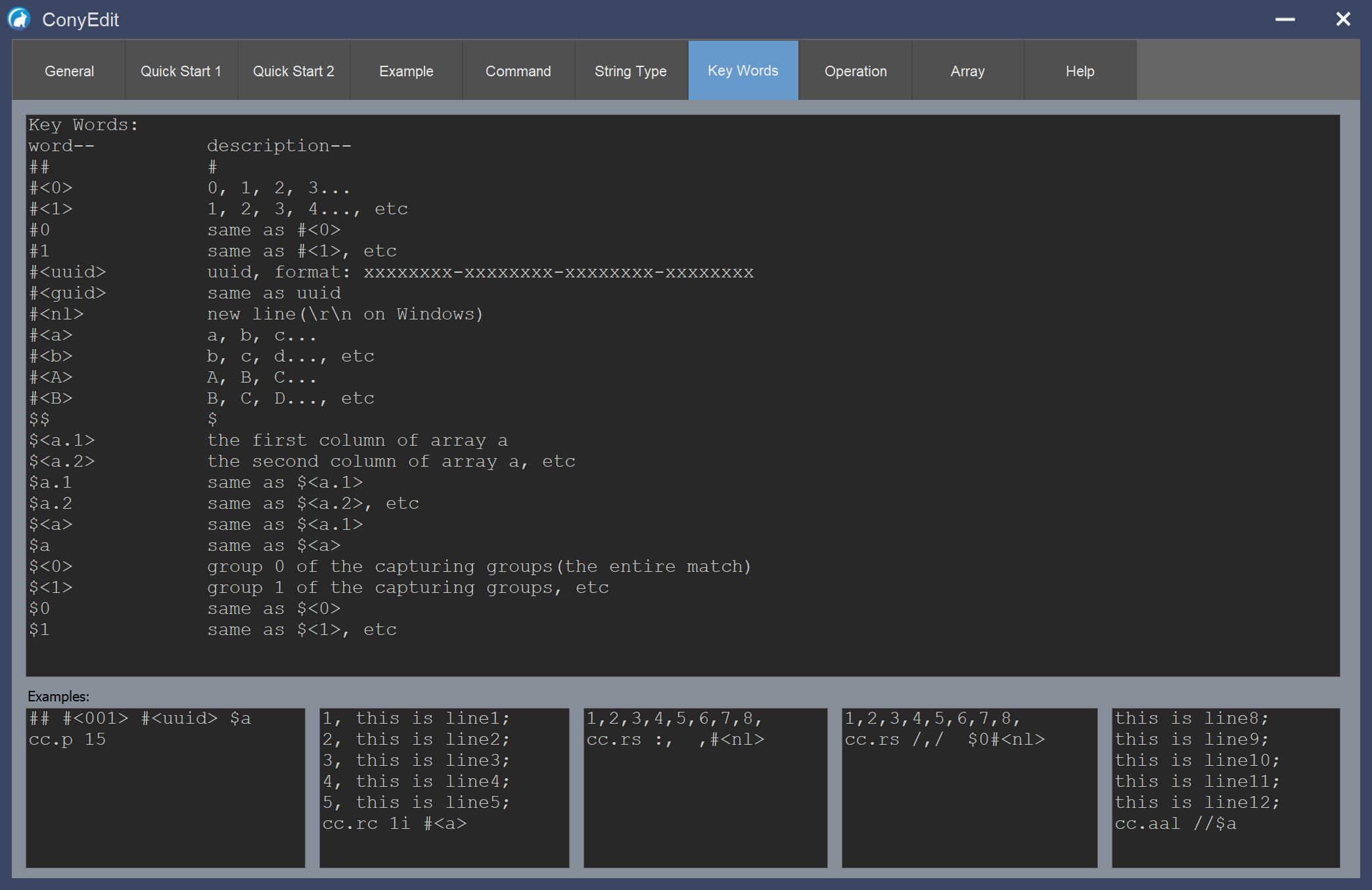Click 'cc.aal //$a' in the last example

1176,823
